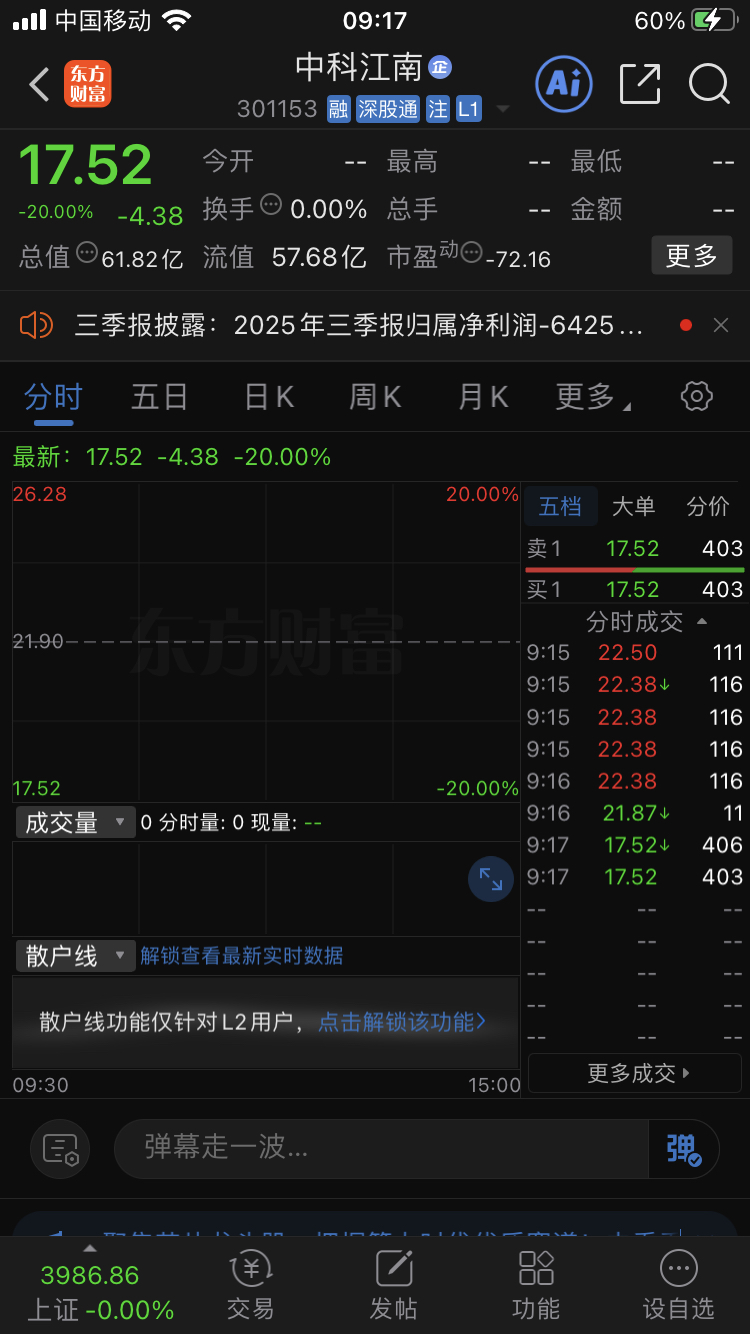Open 更多成交 button
The image size is (750, 1334).
click(x=635, y=1073)
